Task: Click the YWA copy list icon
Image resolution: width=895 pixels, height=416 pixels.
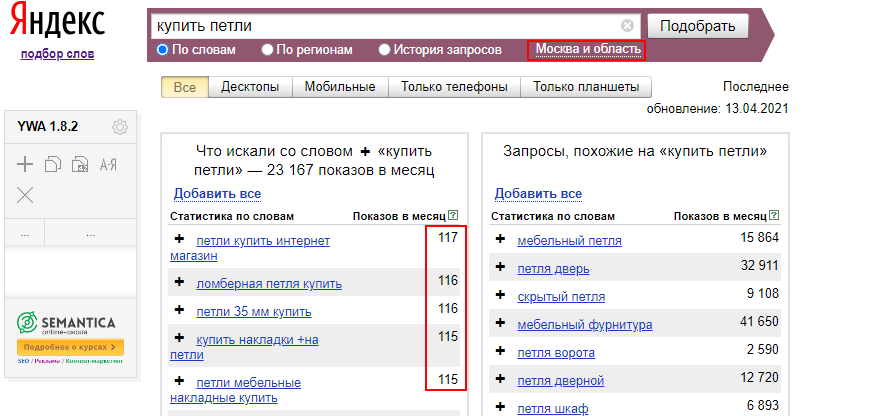Action: click(x=53, y=164)
